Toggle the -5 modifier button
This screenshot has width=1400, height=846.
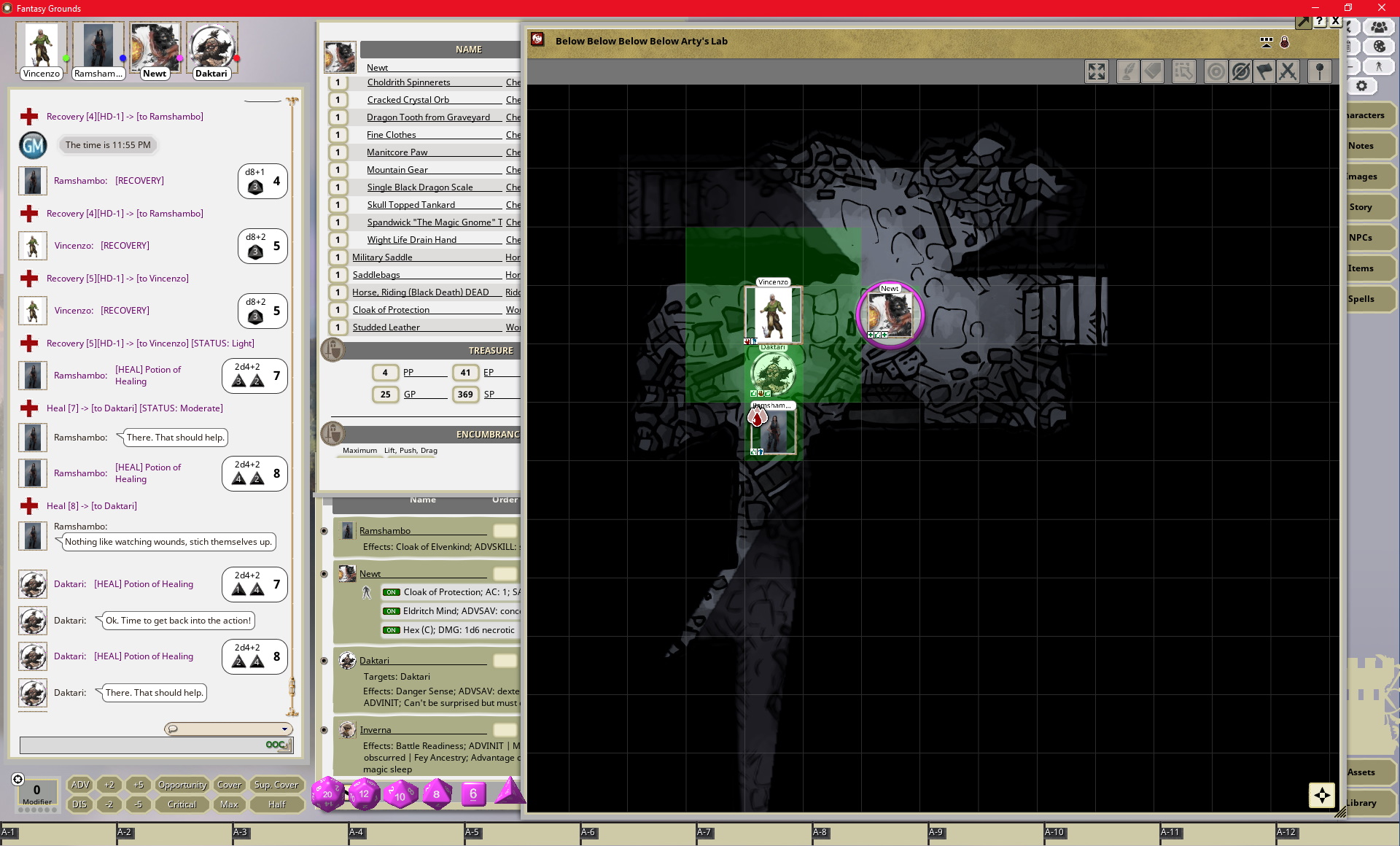tap(139, 804)
